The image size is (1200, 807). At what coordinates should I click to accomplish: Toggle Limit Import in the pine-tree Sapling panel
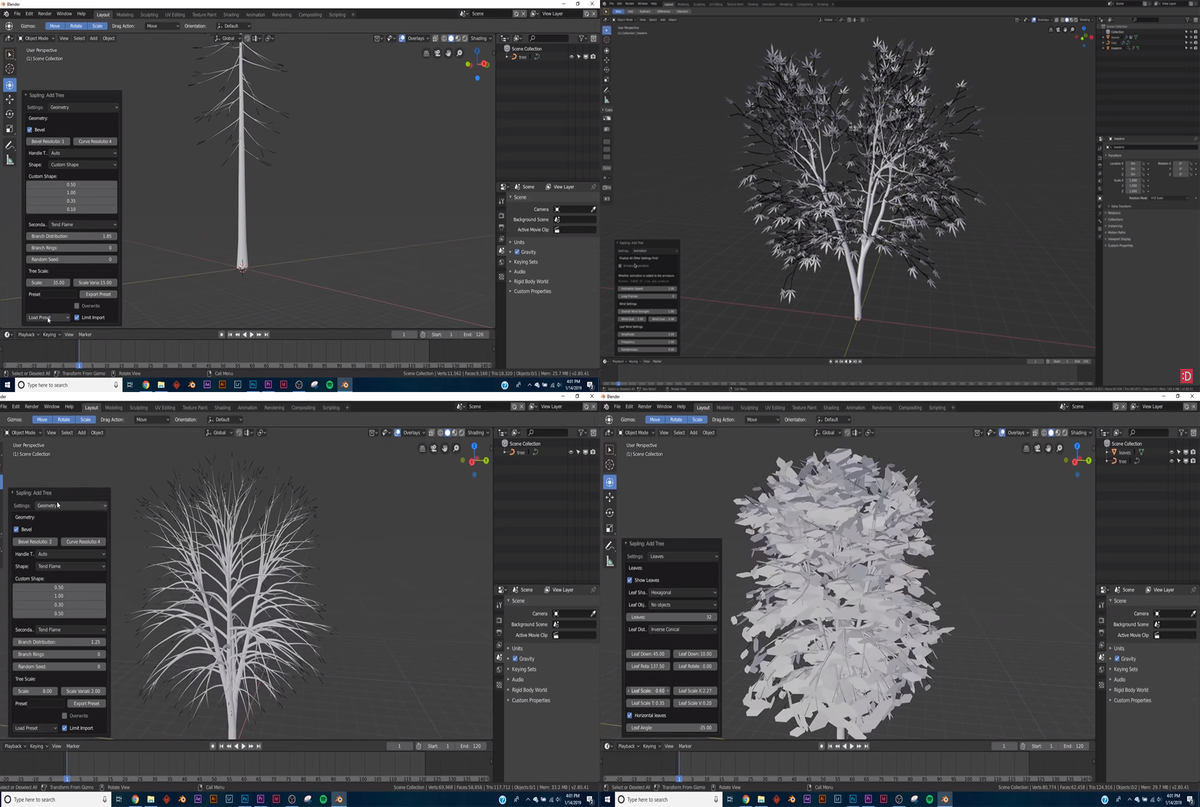77,317
